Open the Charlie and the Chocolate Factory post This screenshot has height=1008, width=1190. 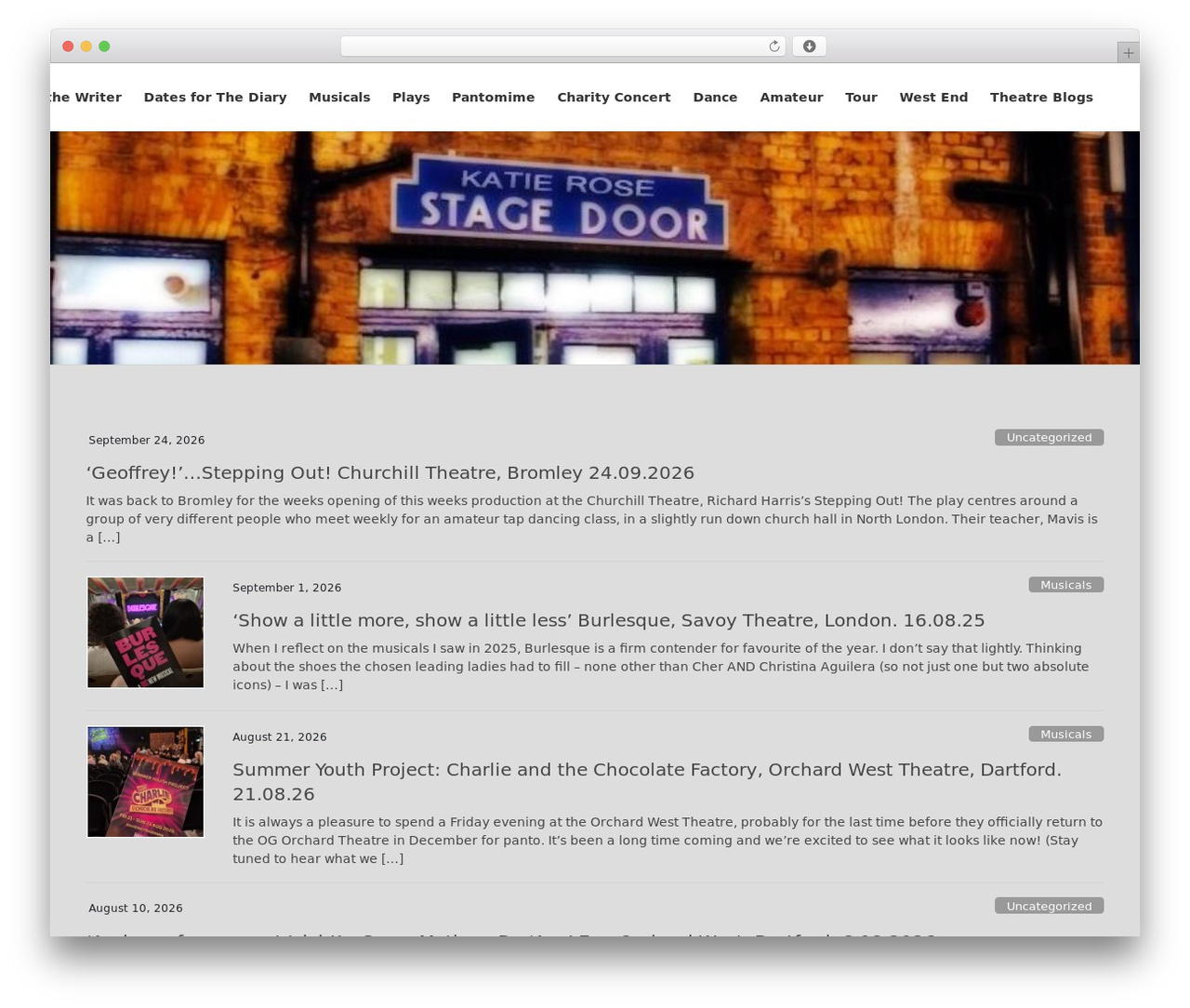(x=647, y=781)
